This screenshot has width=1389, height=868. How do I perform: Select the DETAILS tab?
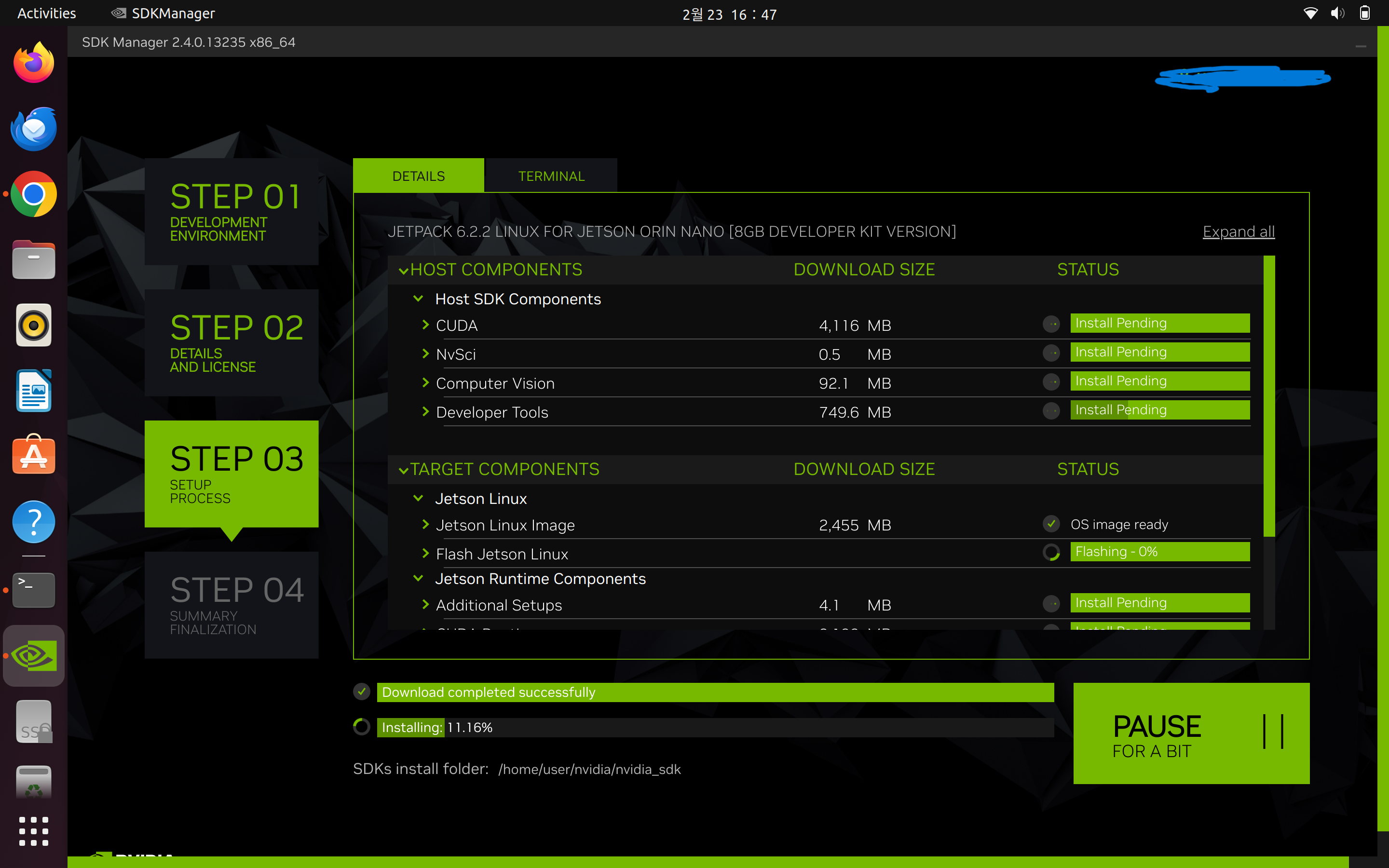(419, 176)
